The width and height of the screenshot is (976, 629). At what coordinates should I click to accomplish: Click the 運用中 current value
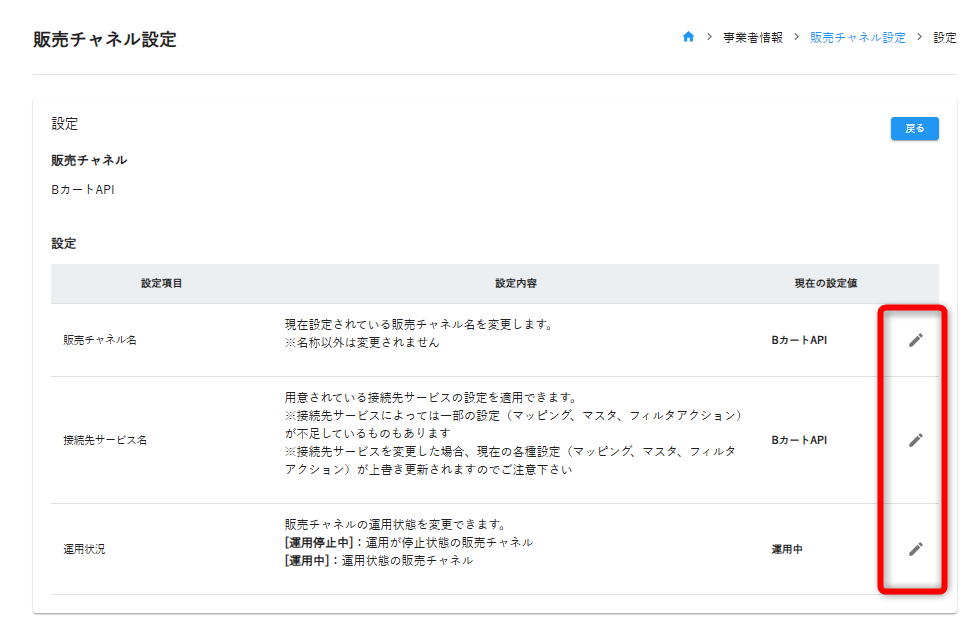click(786, 549)
